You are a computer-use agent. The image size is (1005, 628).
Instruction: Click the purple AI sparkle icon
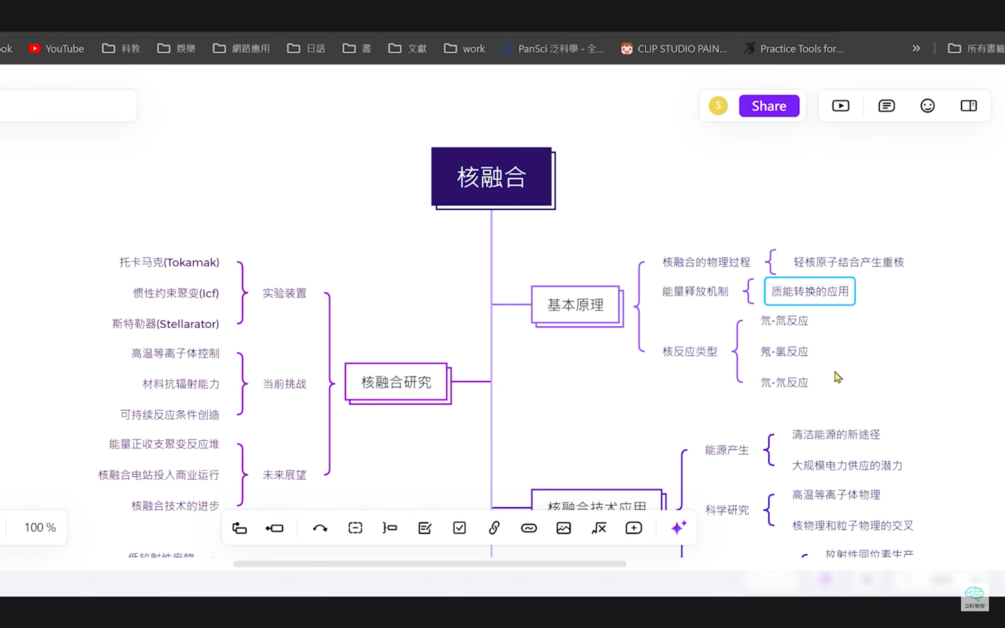pyautogui.click(x=678, y=528)
